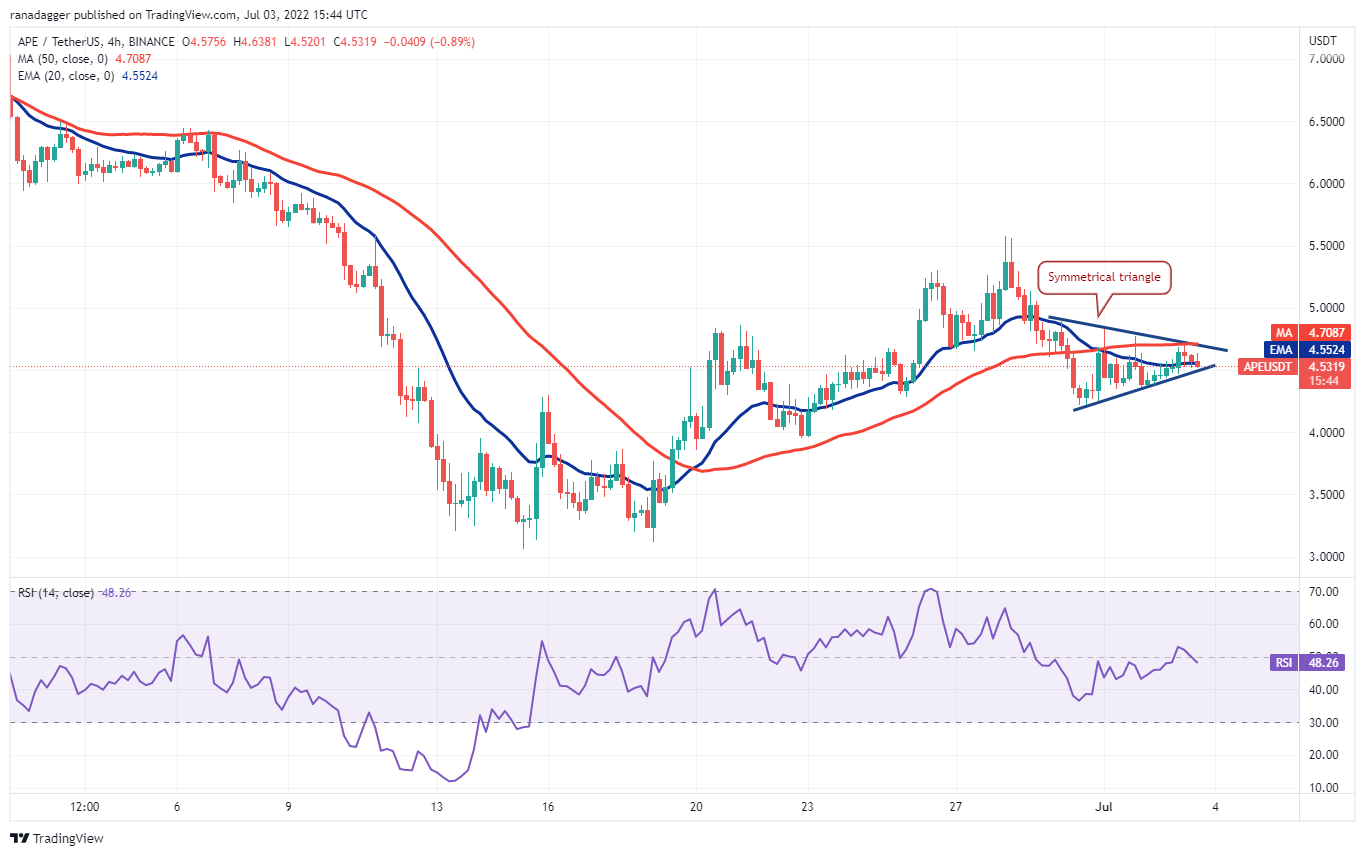Screen dimensions: 1365x856
Task: Click the 5.0000 price axis level
Action: tap(1328, 308)
